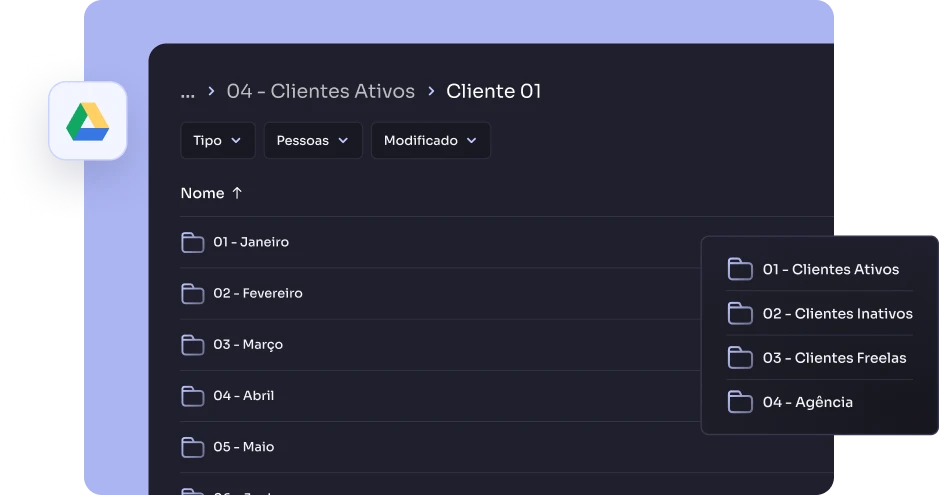
Task: Click folder icon beside 04 - Abril
Action: pyautogui.click(x=192, y=395)
